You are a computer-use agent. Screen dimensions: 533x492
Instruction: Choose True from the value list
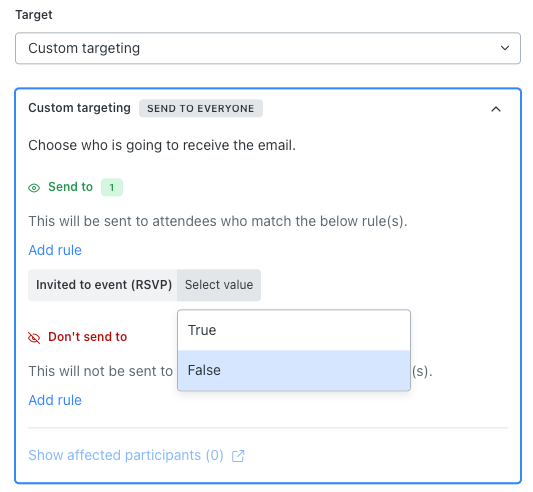tap(294, 330)
